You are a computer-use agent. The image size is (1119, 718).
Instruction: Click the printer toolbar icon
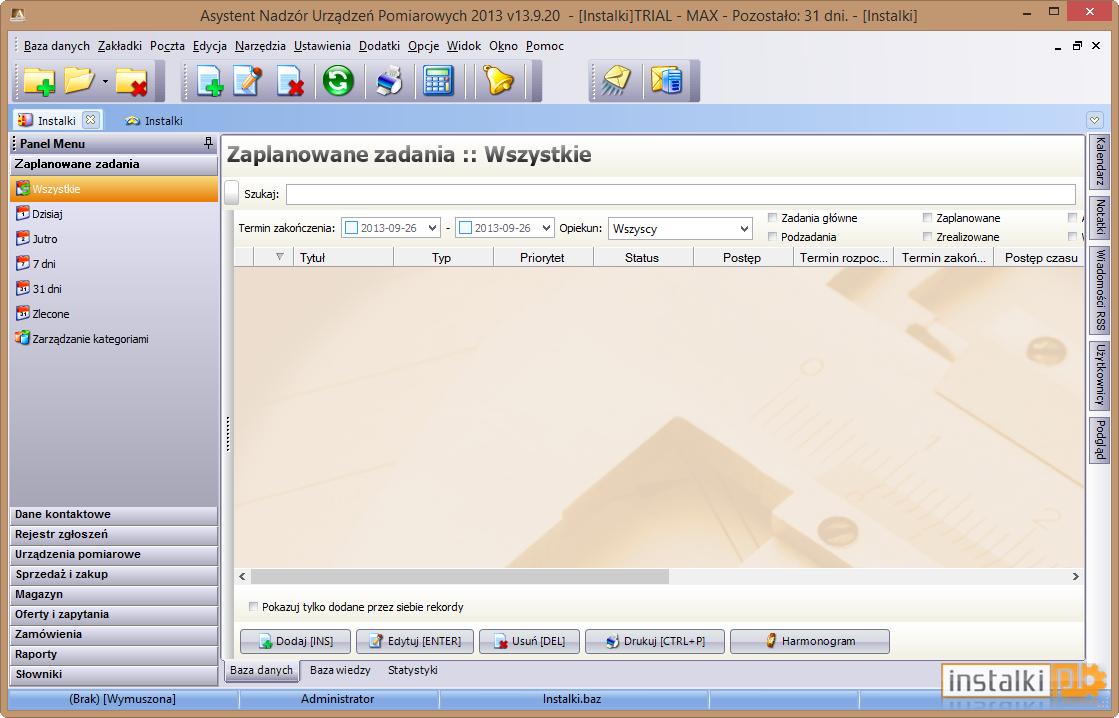tap(389, 81)
